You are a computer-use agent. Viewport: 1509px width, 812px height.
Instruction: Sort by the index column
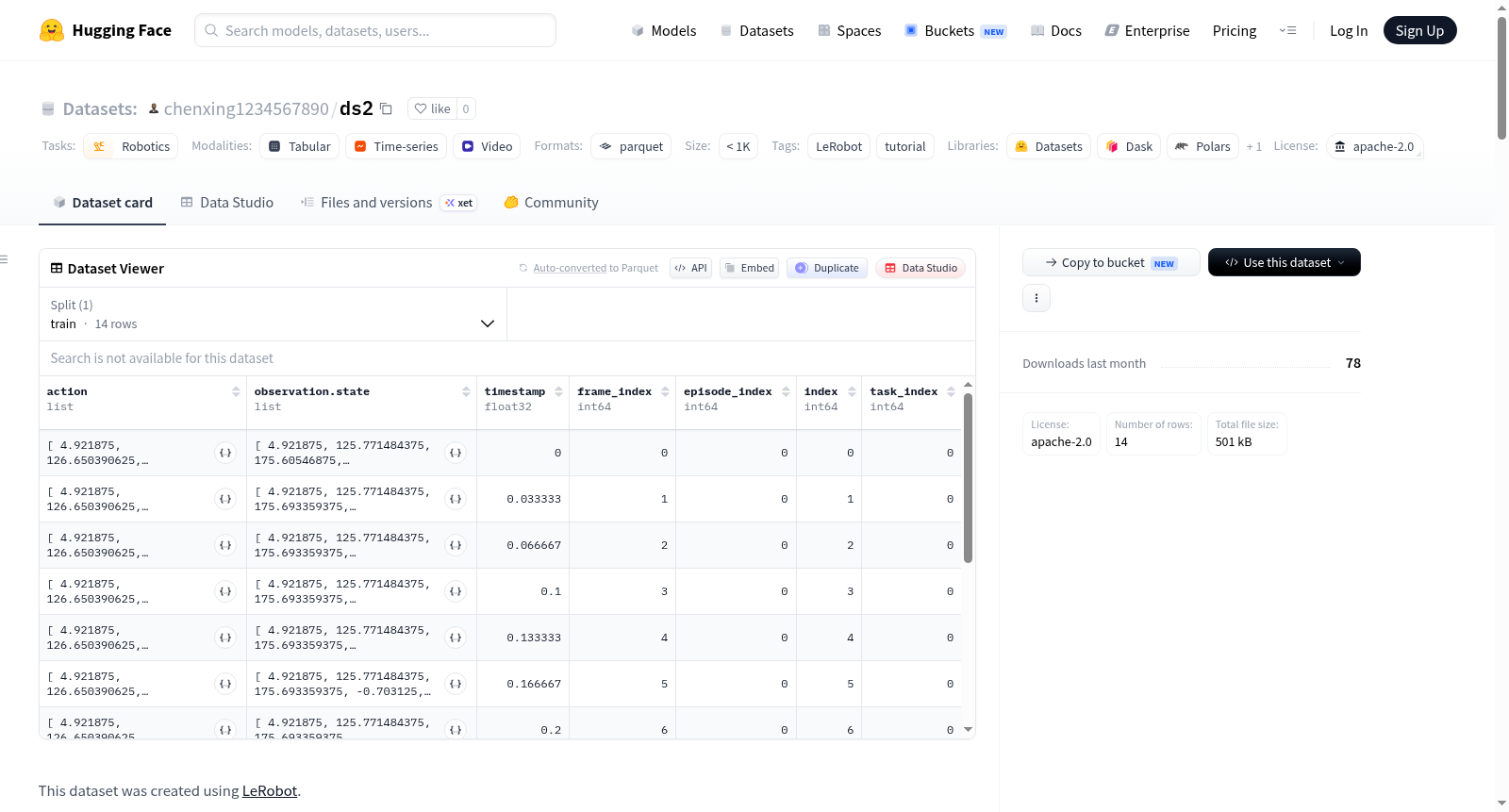click(x=852, y=391)
